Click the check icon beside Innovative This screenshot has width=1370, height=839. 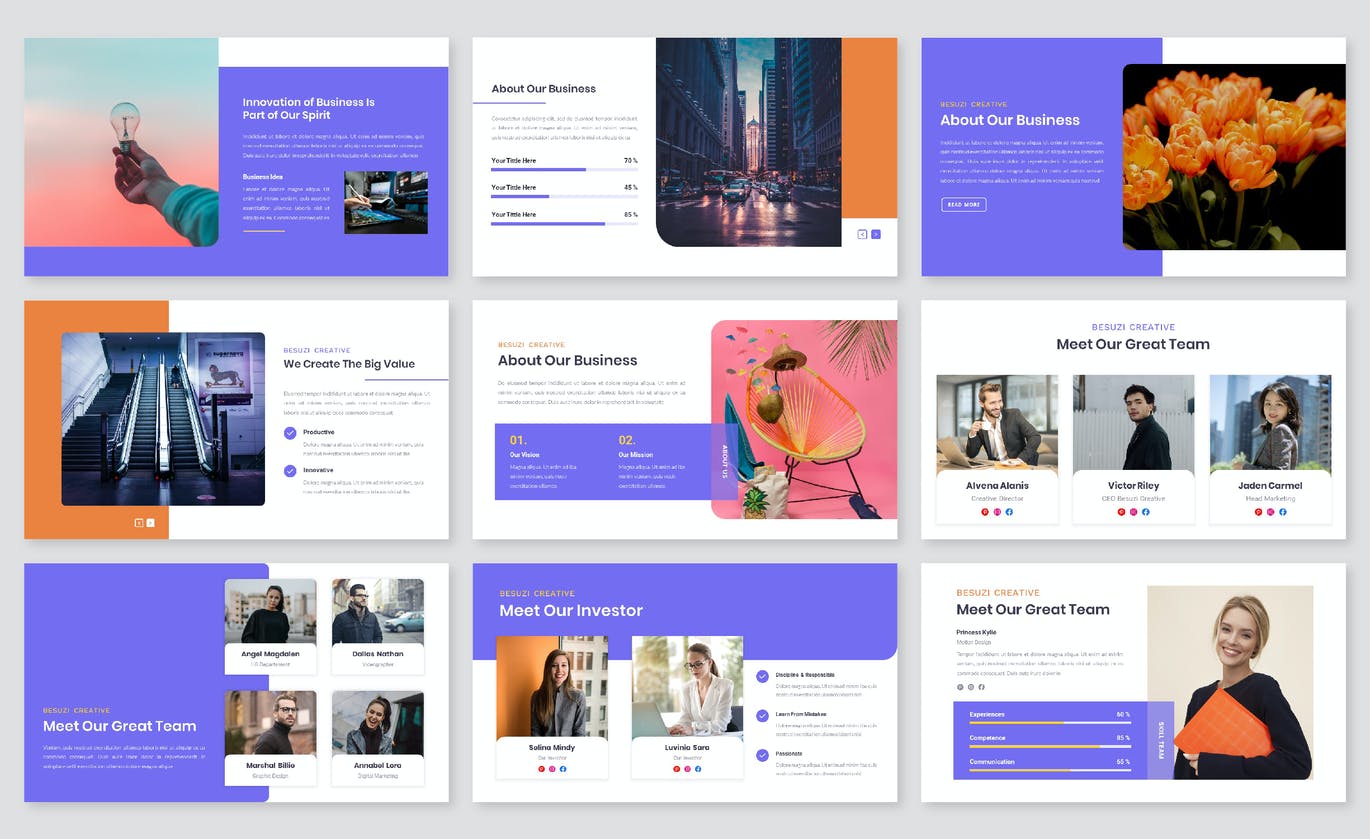[290, 470]
